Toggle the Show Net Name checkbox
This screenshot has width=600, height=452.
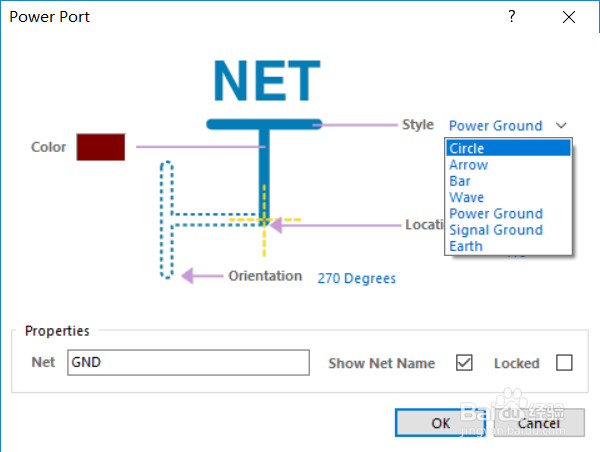[x=464, y=362]
